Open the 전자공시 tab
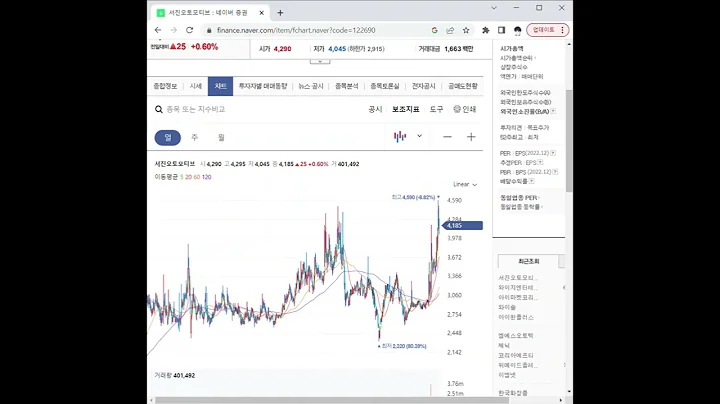Viewport: 720px width, 404px height. coord(423,86)
